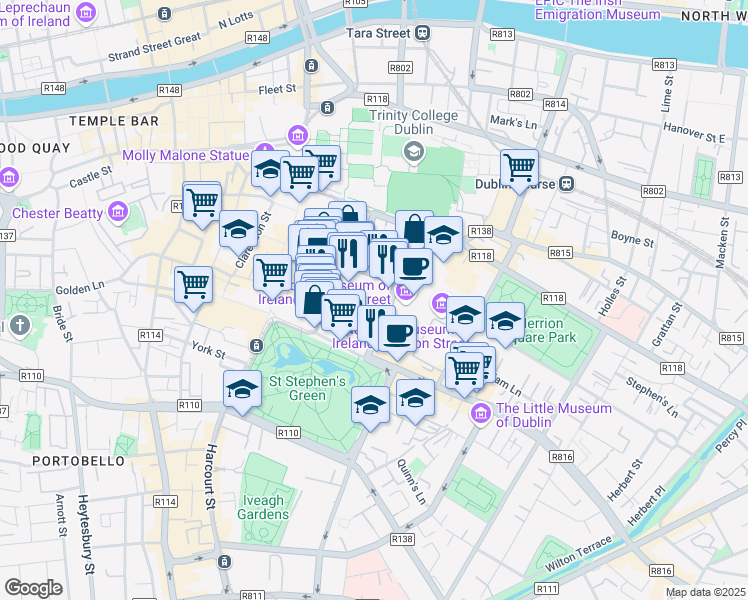The image size is (748, 600).
Task: Click the Trinity College Dublin university icon
Action: coord(414,152)
